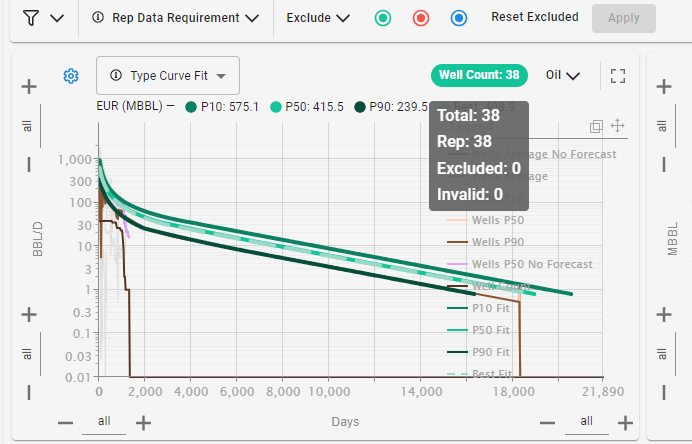Click the Days x-axis label
Viewport: 692px width, 444px height.
[x=345, y=422]
